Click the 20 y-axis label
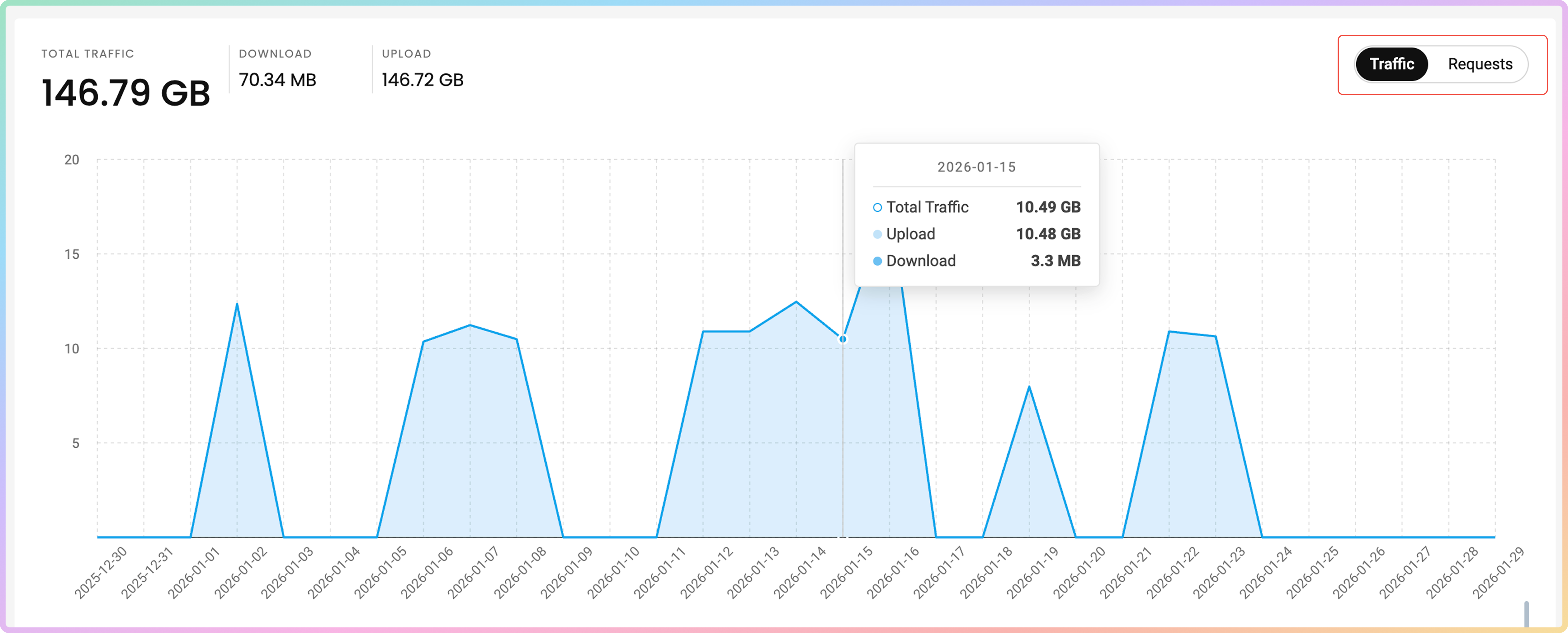 pyautogui.click(x=72, y=159)
